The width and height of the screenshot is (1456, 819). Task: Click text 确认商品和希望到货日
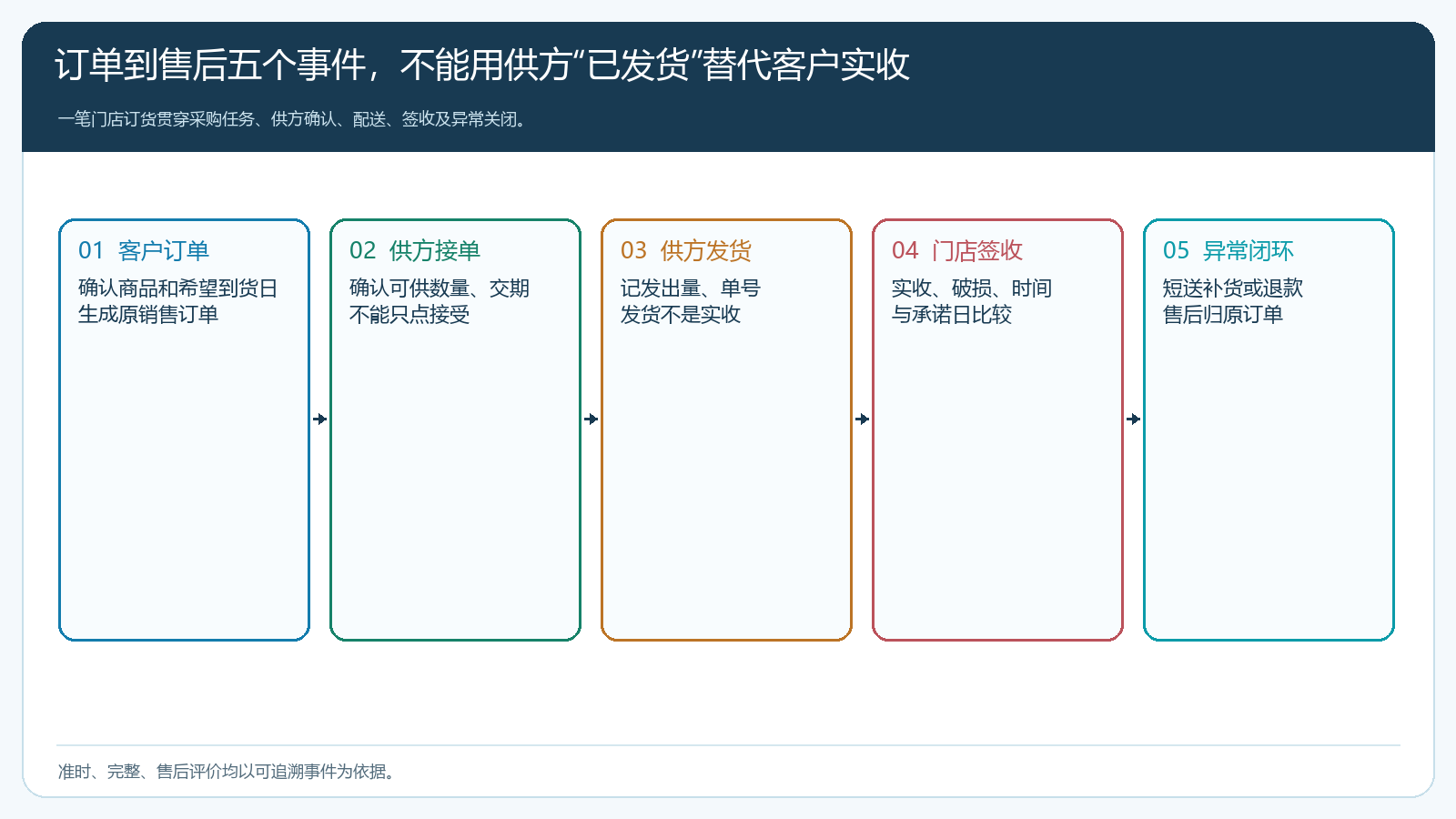pyautogui.click(x=178, y=288)
